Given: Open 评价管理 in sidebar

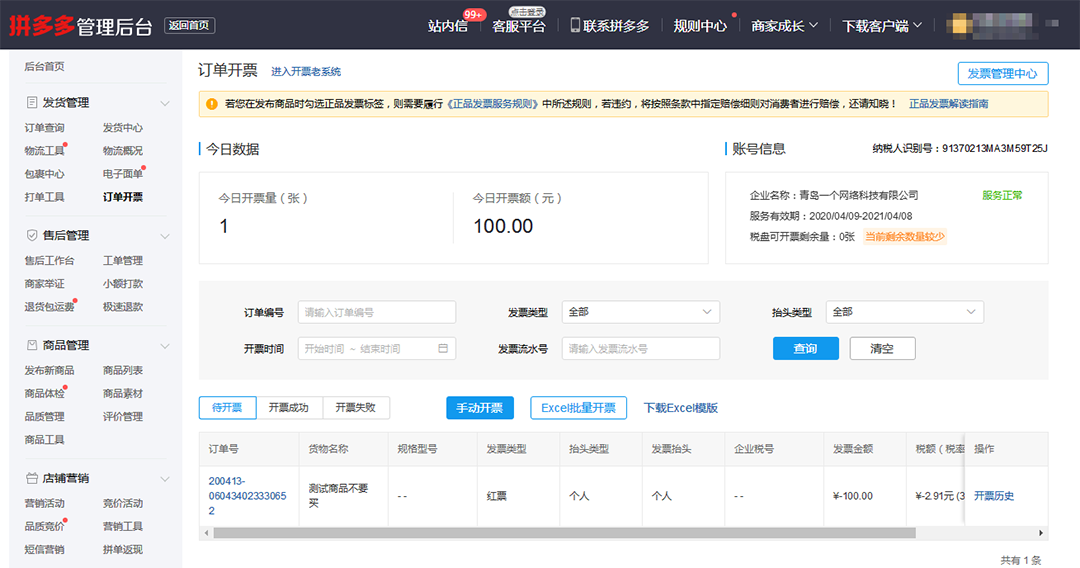Looking at the screenshot, I should pos(123,417).
